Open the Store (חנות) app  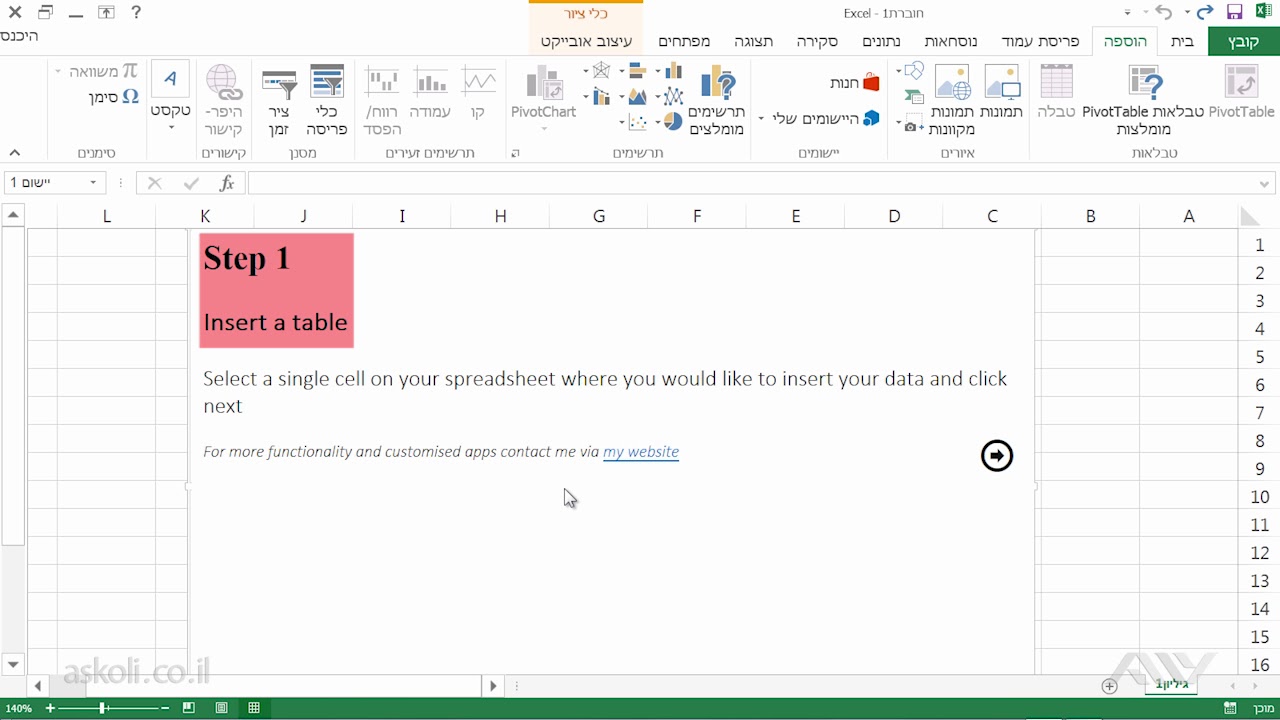coord(854,83)
